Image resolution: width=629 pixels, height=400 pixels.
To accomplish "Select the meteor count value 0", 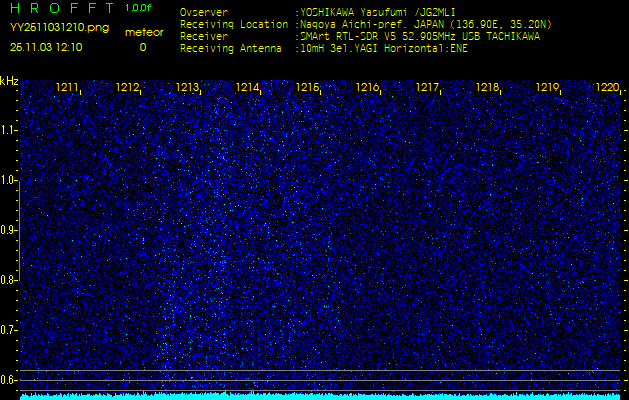I will 142,47.
